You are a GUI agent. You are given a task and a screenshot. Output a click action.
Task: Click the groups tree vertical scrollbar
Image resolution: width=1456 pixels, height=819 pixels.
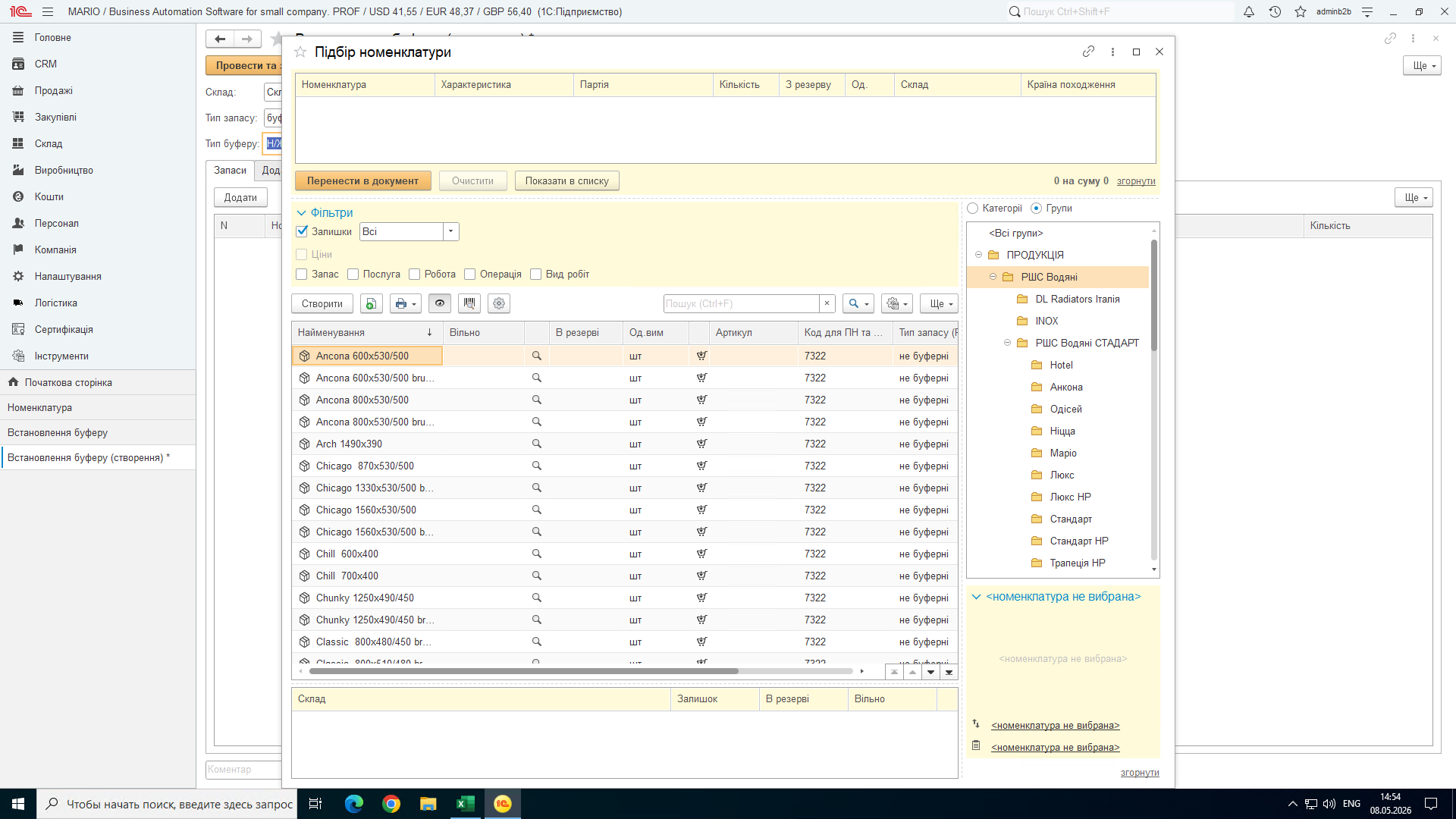tap(1154, 295)
